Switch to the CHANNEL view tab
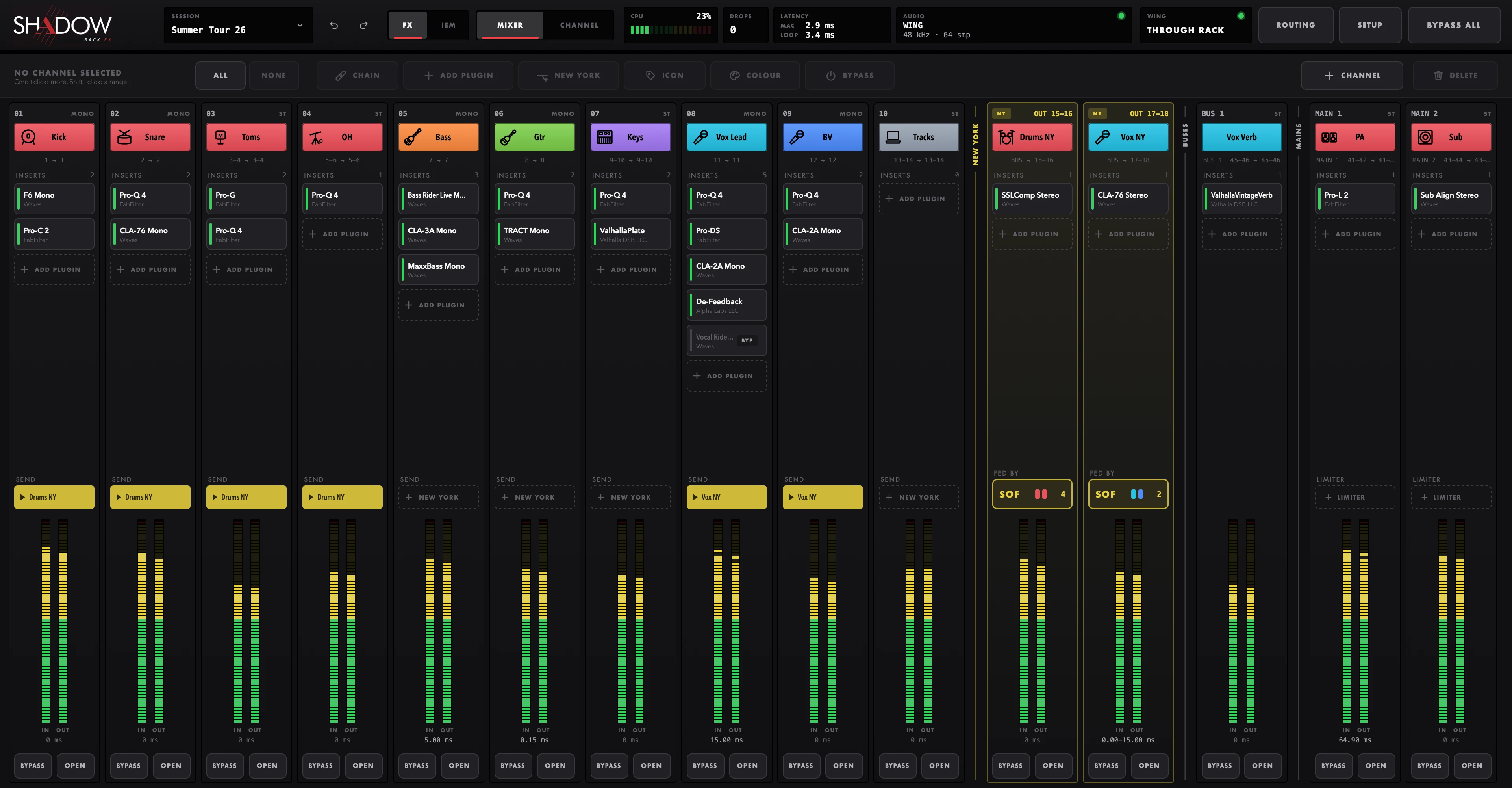Image resolution: width=1512 pixels, height=788 pixels. coord(579,25)
